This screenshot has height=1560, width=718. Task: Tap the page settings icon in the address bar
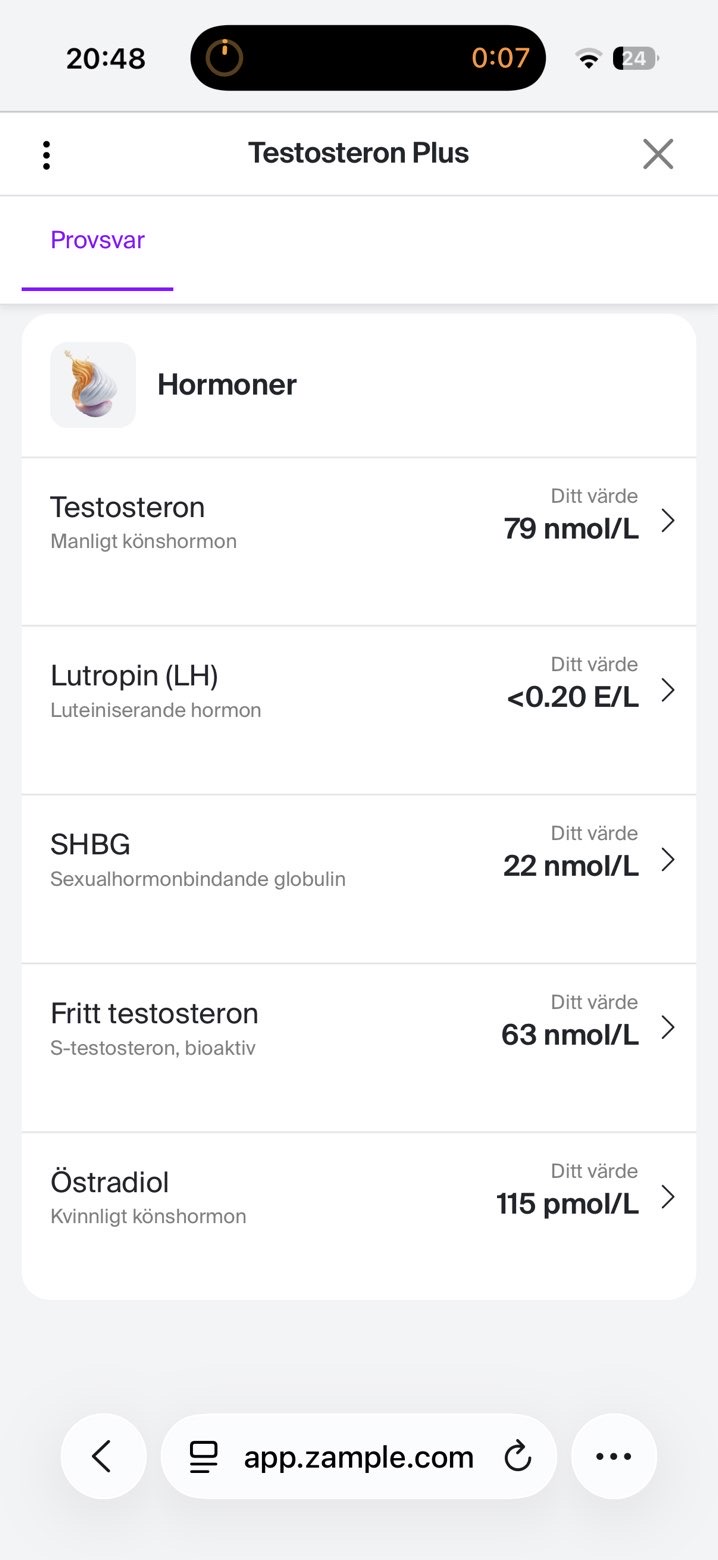(x=204, y=1457)
